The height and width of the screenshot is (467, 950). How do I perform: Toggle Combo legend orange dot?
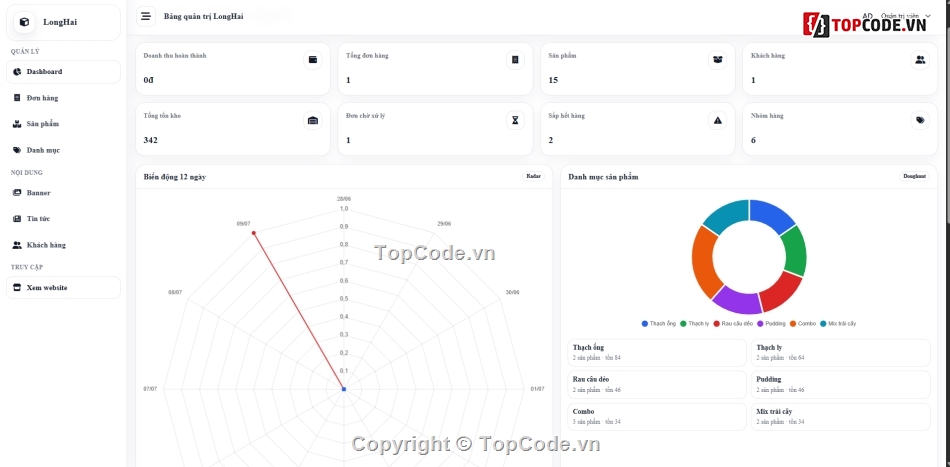click(793, 323)
